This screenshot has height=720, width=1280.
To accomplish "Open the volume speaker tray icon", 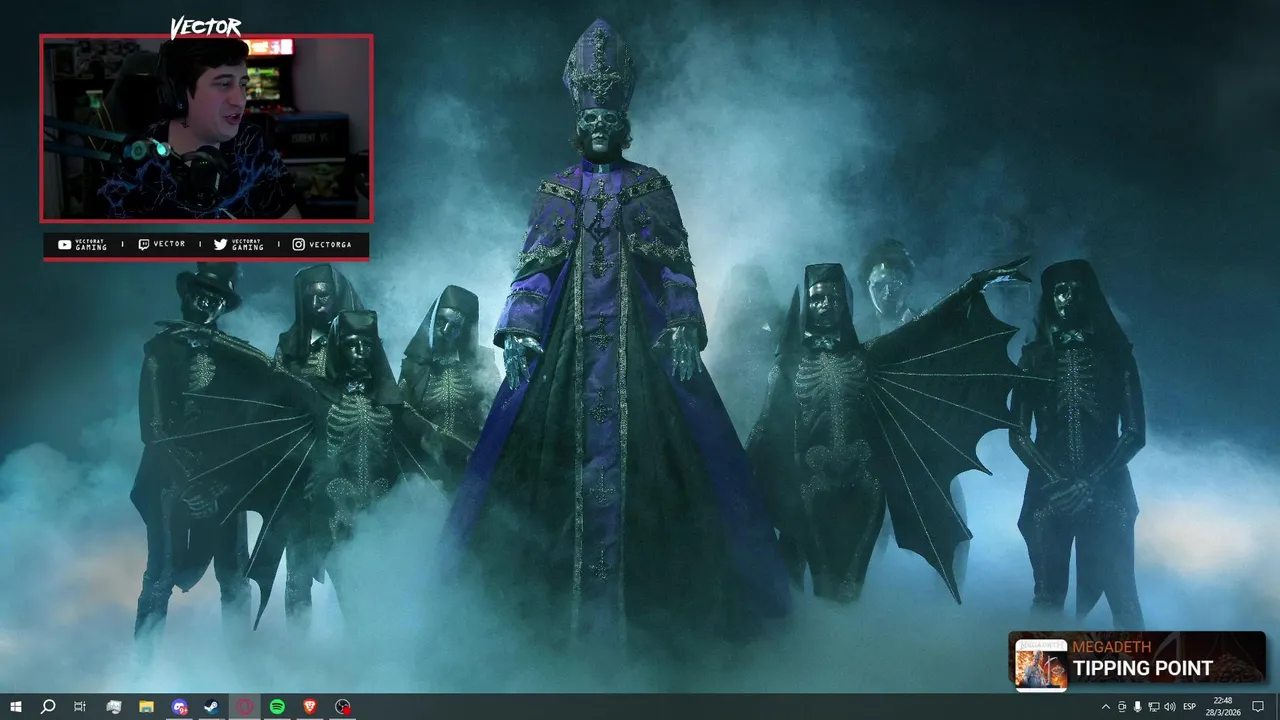I will [x=1170, y=707].
